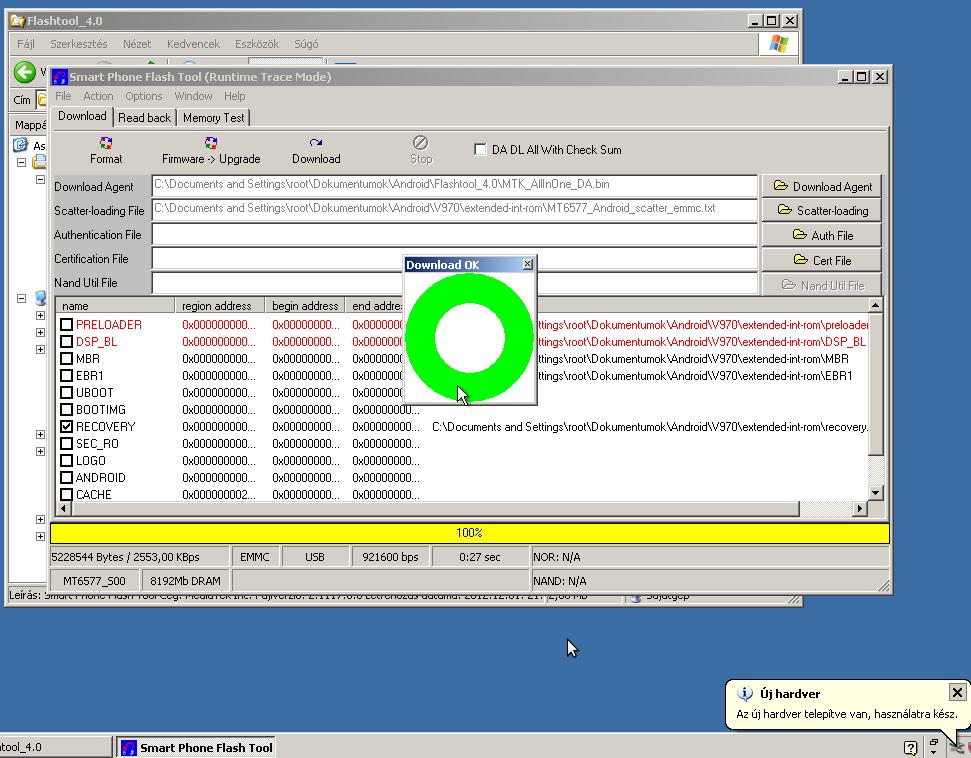Switch to the Read back tab
This screenshot has width=971, height=758.
144,118
